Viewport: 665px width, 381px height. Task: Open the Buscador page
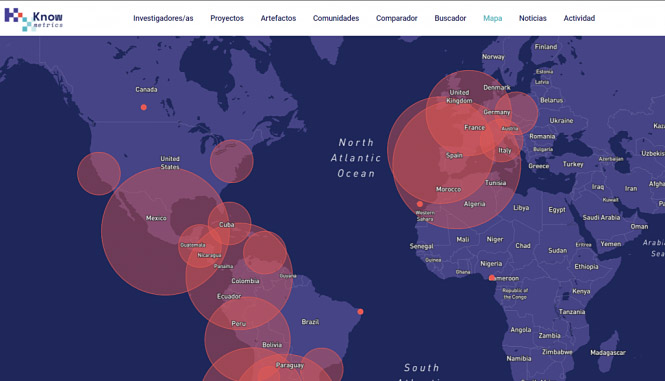tap(450, 18)
